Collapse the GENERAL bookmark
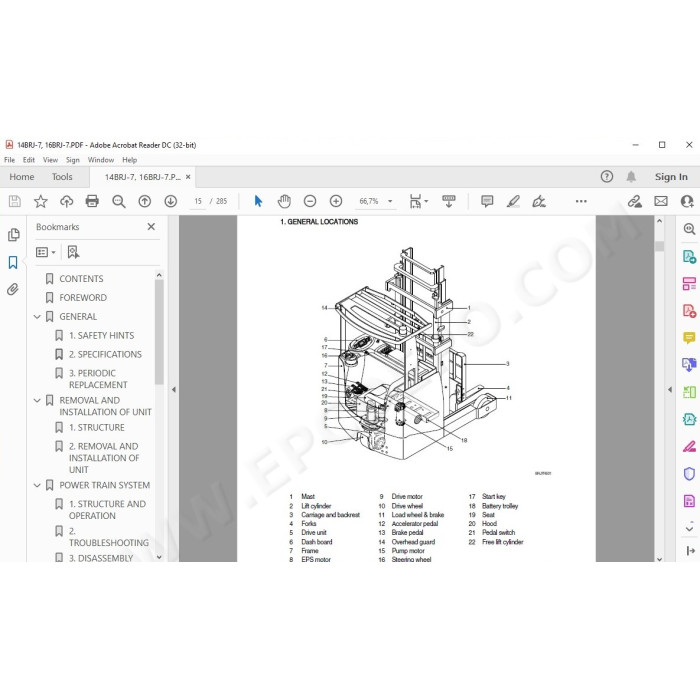The width and height of the screenshot is (700, 700). click(38, 317)
